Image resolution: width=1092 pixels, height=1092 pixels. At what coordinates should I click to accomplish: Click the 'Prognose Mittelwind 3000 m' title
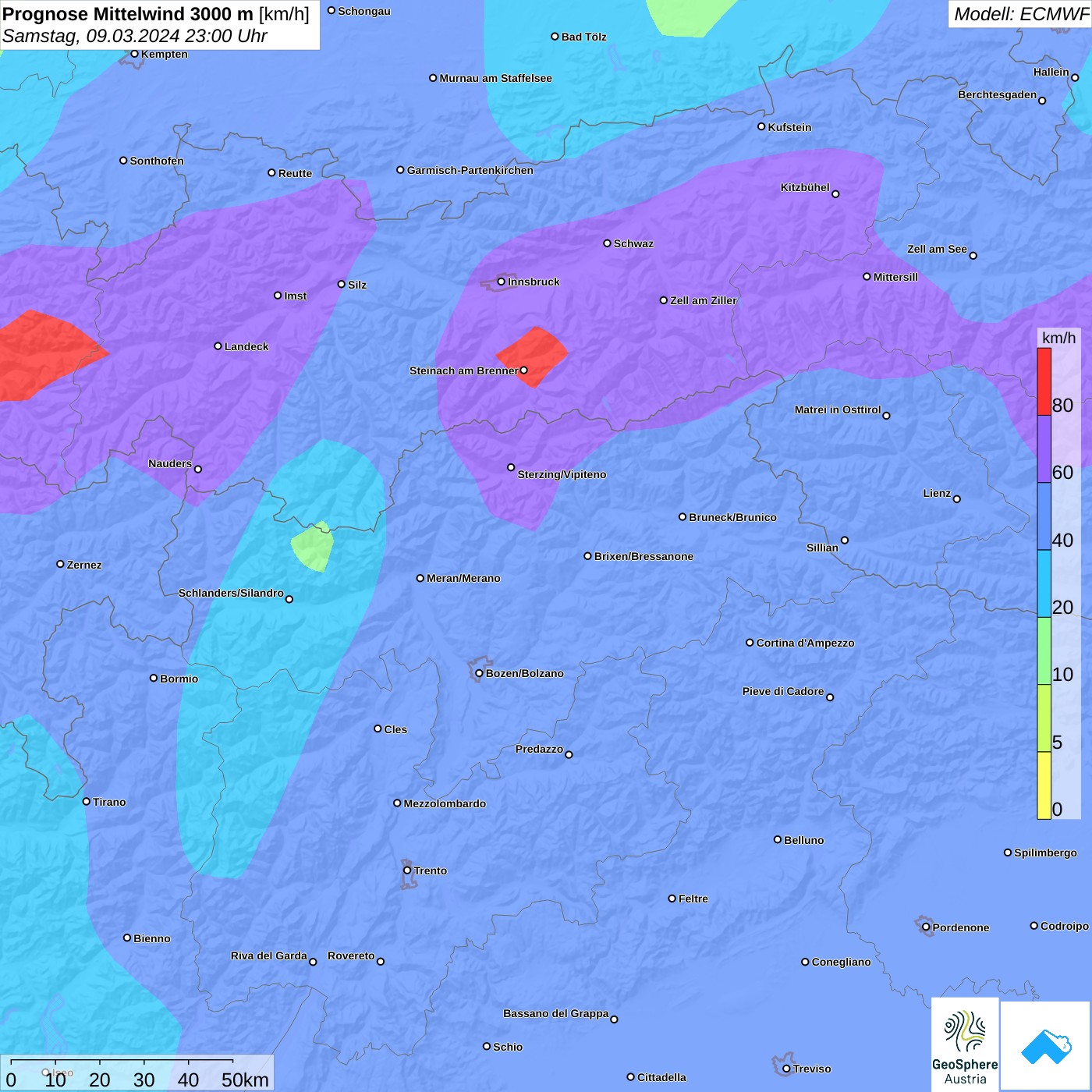tap(128, 14)
